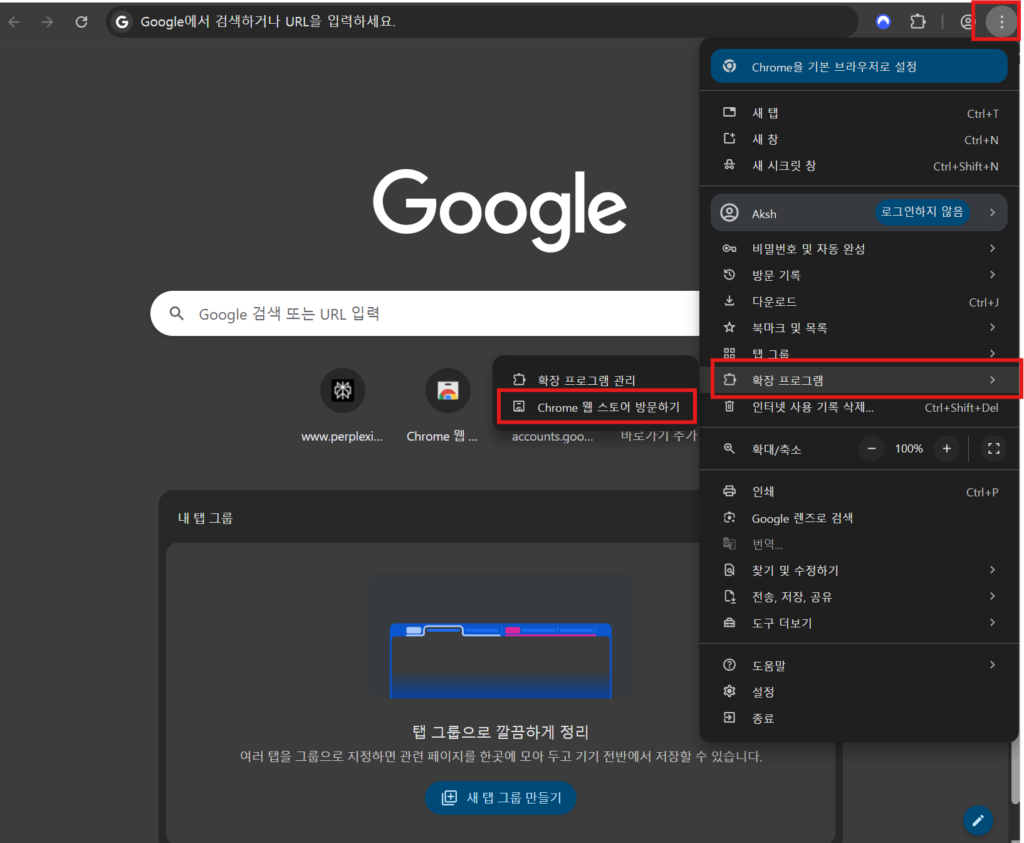Image resolution: width=1024 pixels, height=843 pixels.
Task: Expand the 비밀번호 및 자동 완성 submenu
Action: [x=860, y=248]
